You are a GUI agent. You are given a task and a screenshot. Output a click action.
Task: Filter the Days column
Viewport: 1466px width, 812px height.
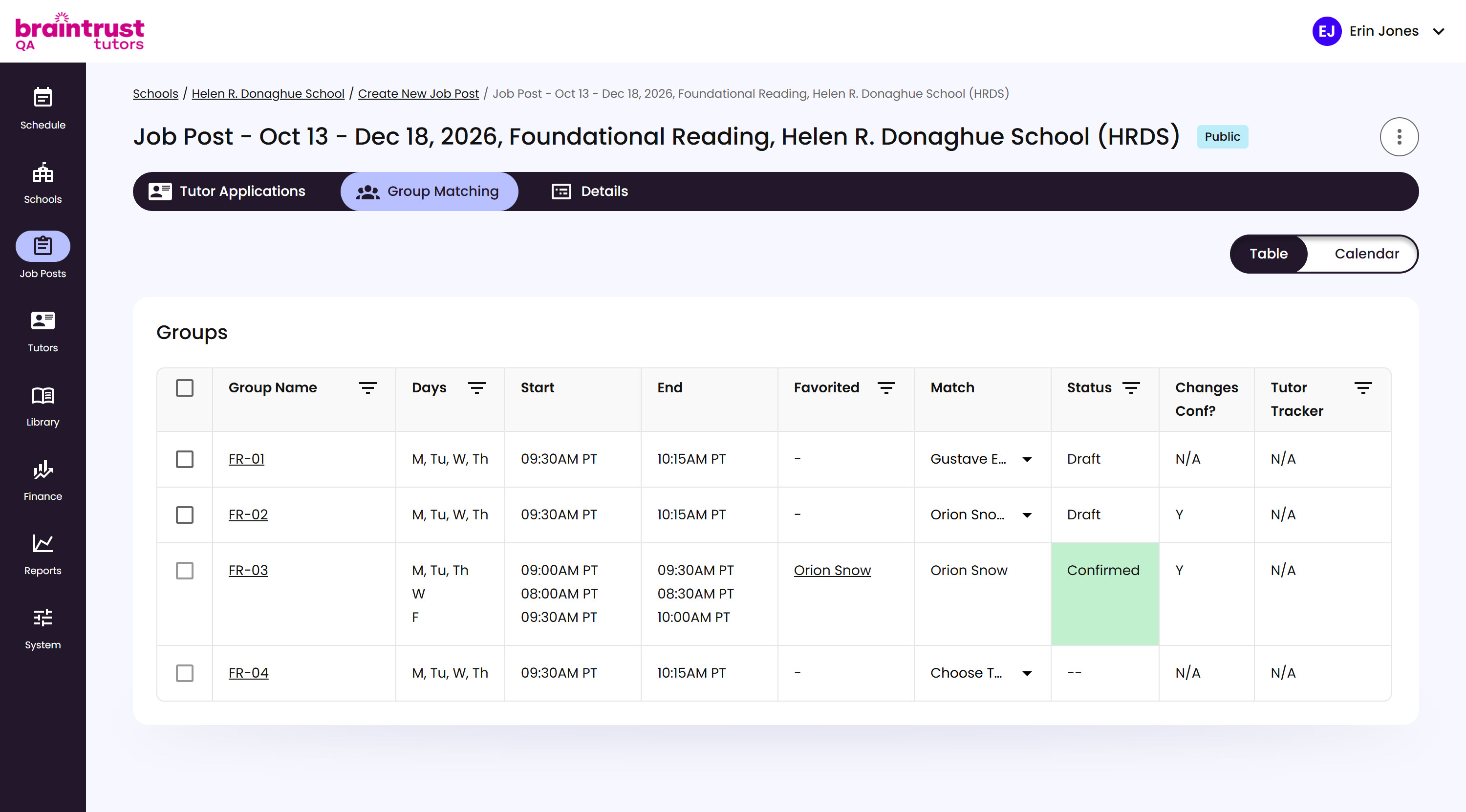(x=476, y=388)
